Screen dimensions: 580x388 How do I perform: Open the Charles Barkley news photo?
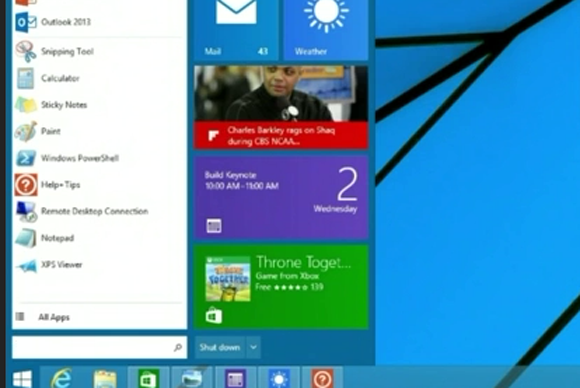281,94
